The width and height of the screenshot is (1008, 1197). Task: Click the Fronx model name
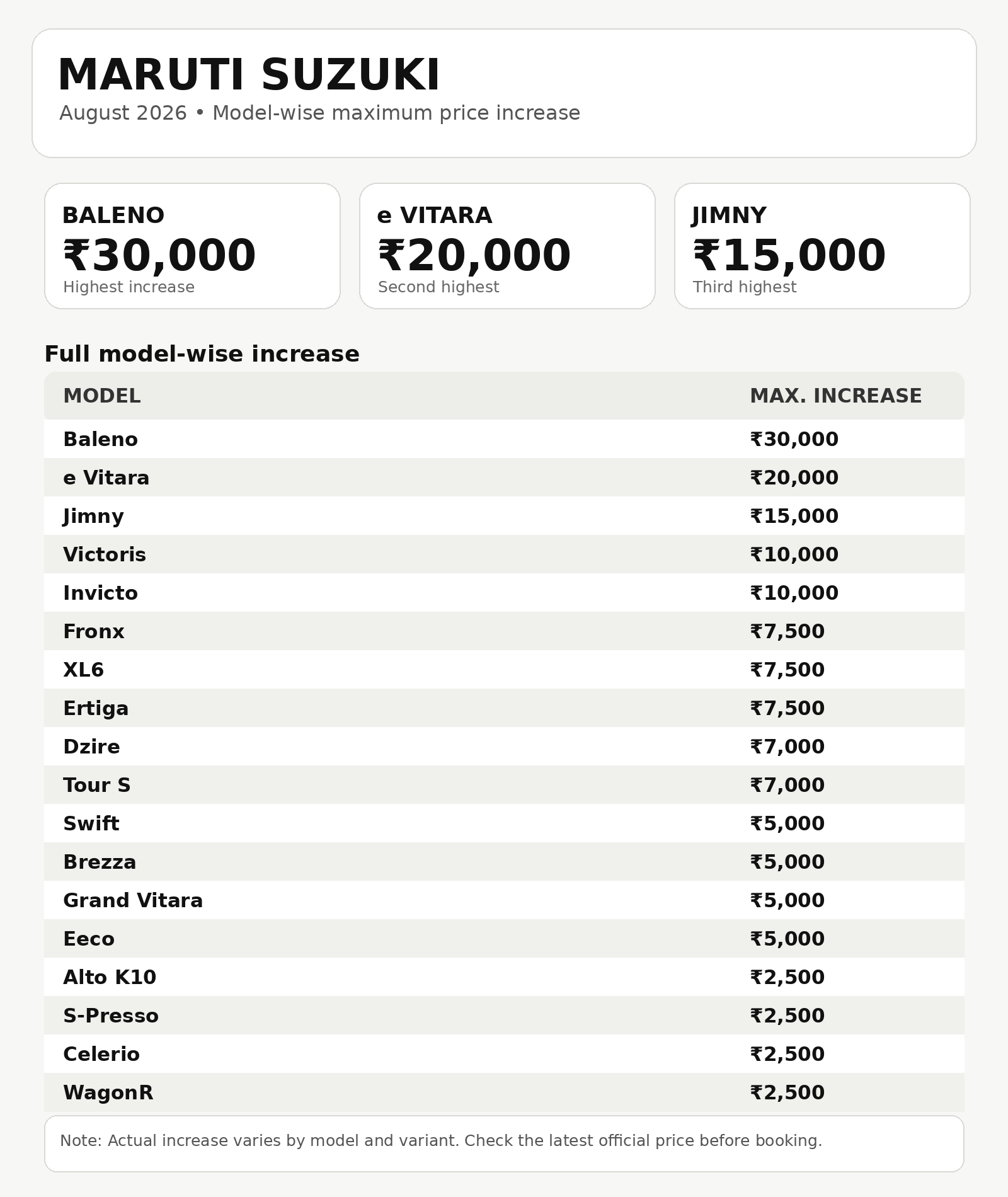(x=94, y=631)
